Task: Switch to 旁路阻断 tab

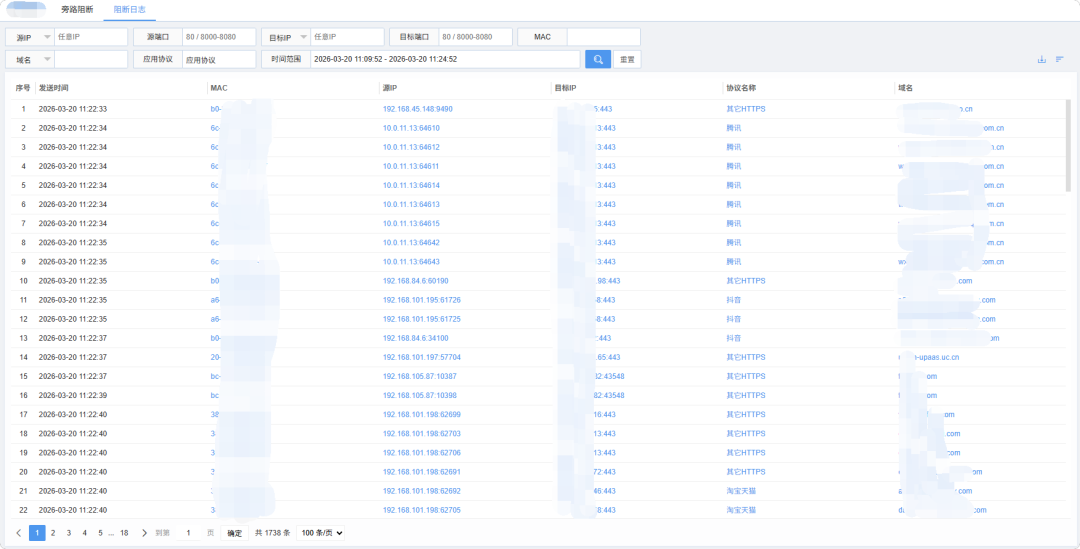Action: [x=77, y=10]
